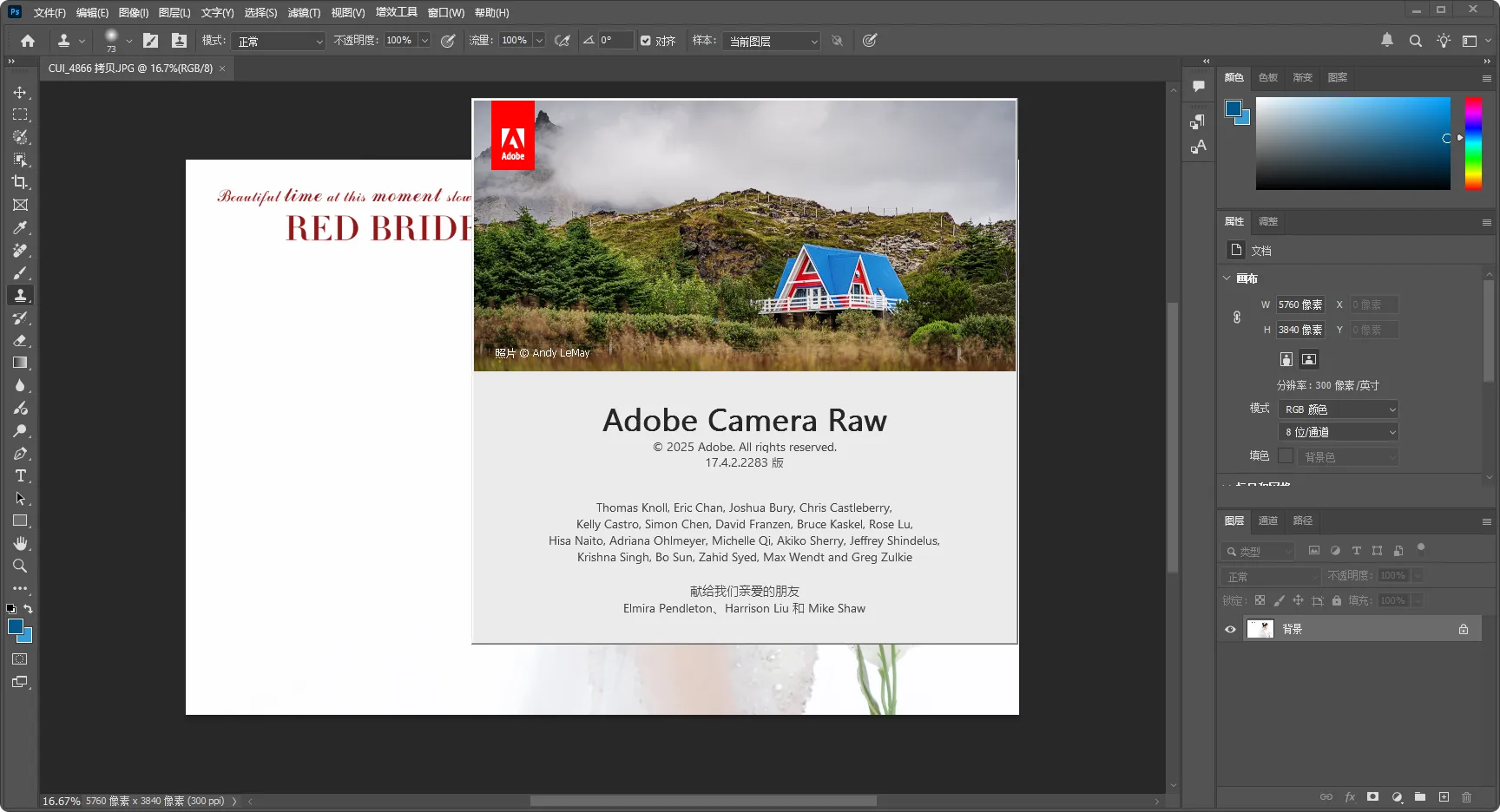Open the 不透明度 opacity dropdown arrow in options bar
Screen dimensions: 1500x812
(x=424, y=41)
